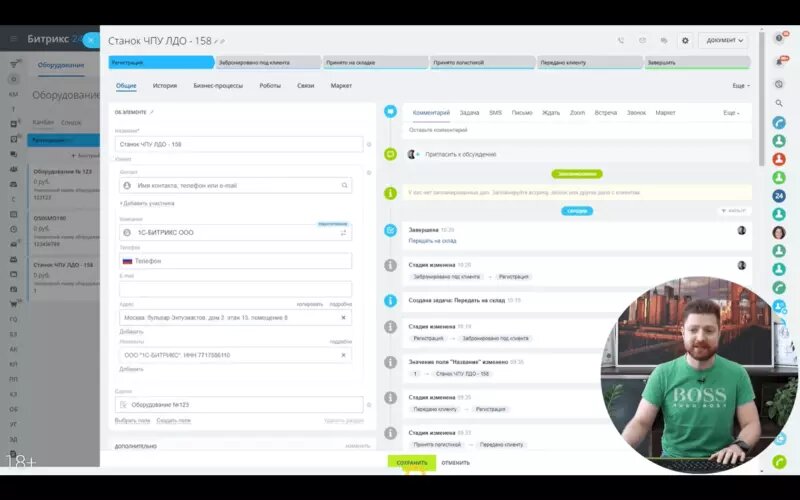This screenshot has height=500, width=800.
Task: Click the magnifier icon in the contact field
Action: click(x=345, y=186)
